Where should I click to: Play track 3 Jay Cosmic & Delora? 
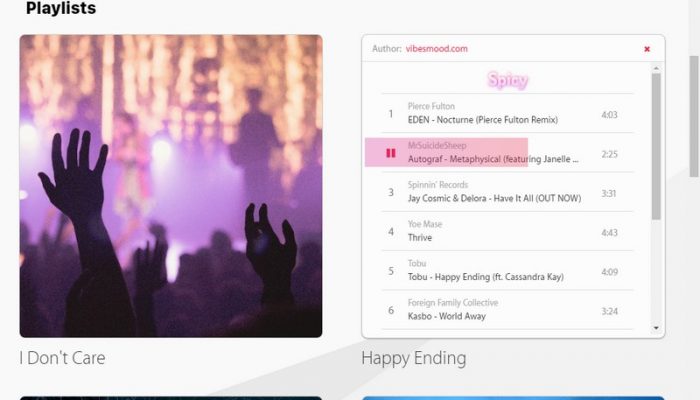pos(507,192)
